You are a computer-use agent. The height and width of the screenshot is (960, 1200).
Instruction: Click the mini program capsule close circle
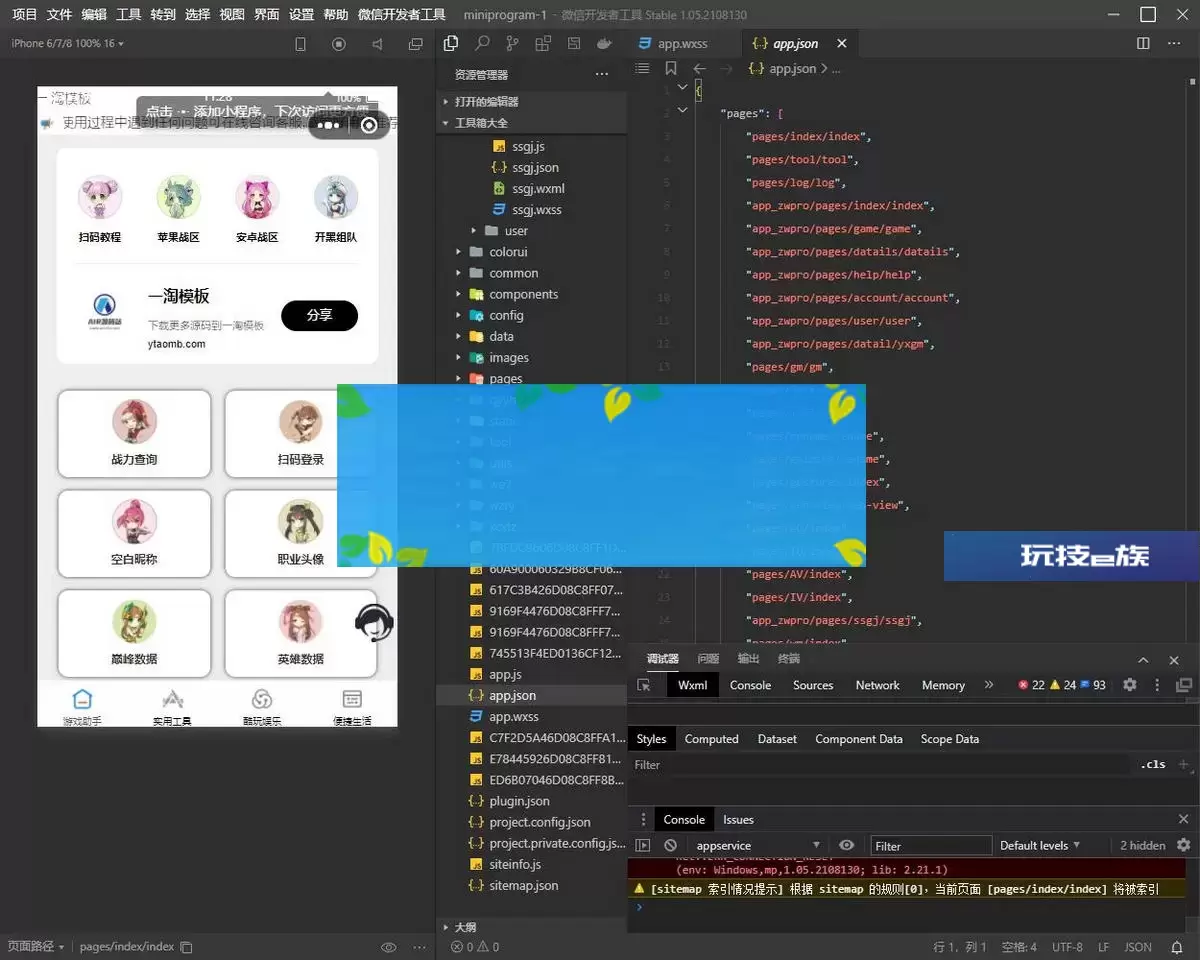tap(369, 125)
